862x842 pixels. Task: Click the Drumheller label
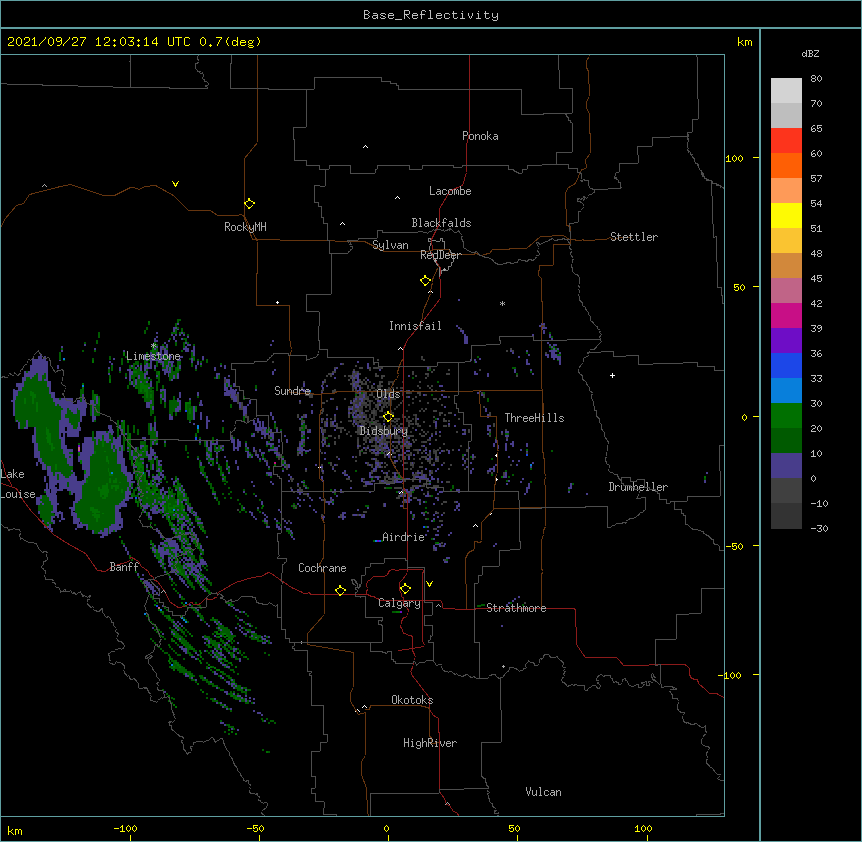(638, 487)
